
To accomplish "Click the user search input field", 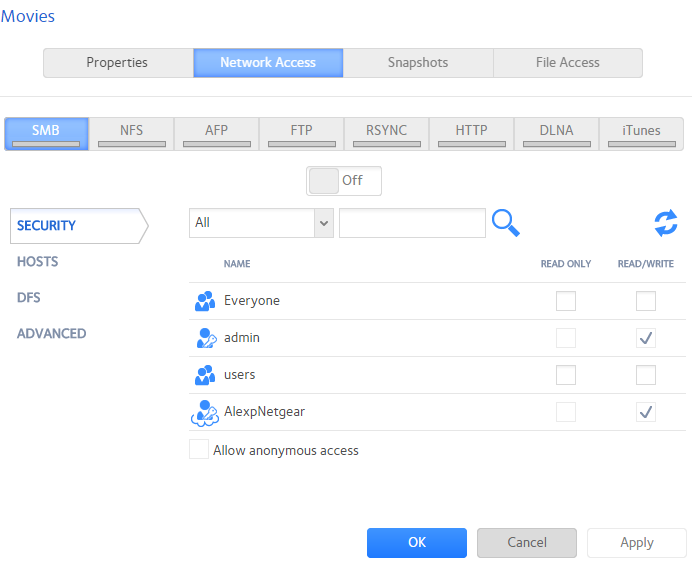I will pos(412,223).
